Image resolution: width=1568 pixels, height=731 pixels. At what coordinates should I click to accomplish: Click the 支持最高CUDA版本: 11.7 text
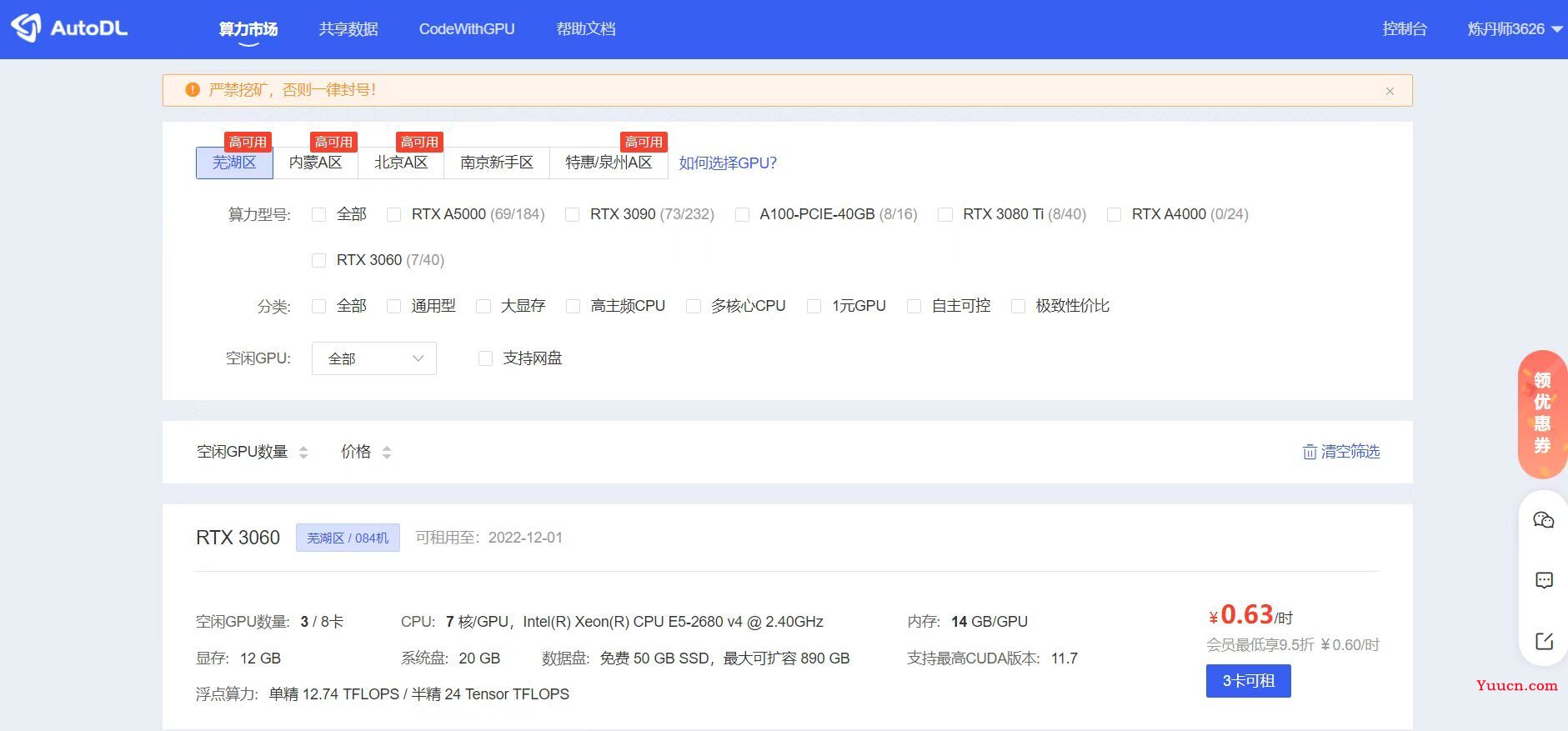pos(992,658)
